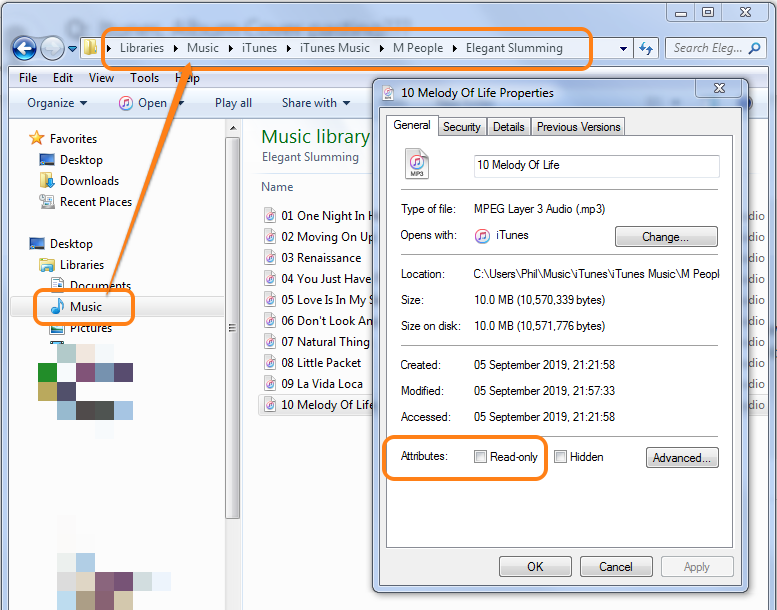Click the Favorites star icon
Viewport: 777px width, 610px height.
(37, 138)
